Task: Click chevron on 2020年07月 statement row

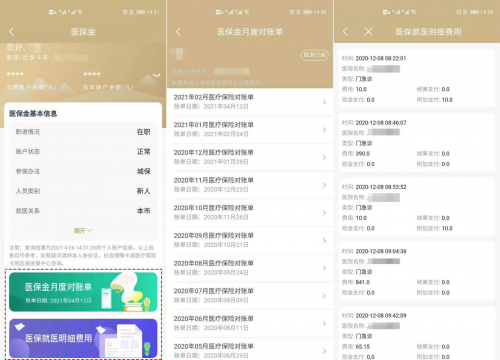Action: tap(324, 296)
